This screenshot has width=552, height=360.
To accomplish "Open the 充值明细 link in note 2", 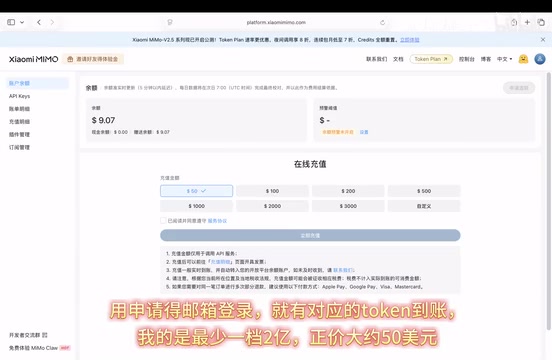I will 220,262.
